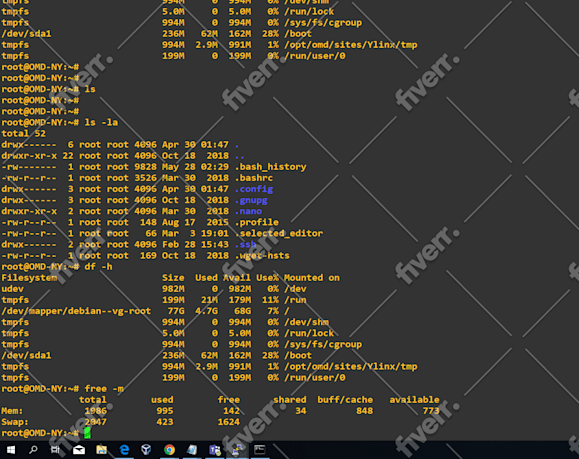
Task: Click the 'Mounted on' column header
Action: tap(312, 278)
